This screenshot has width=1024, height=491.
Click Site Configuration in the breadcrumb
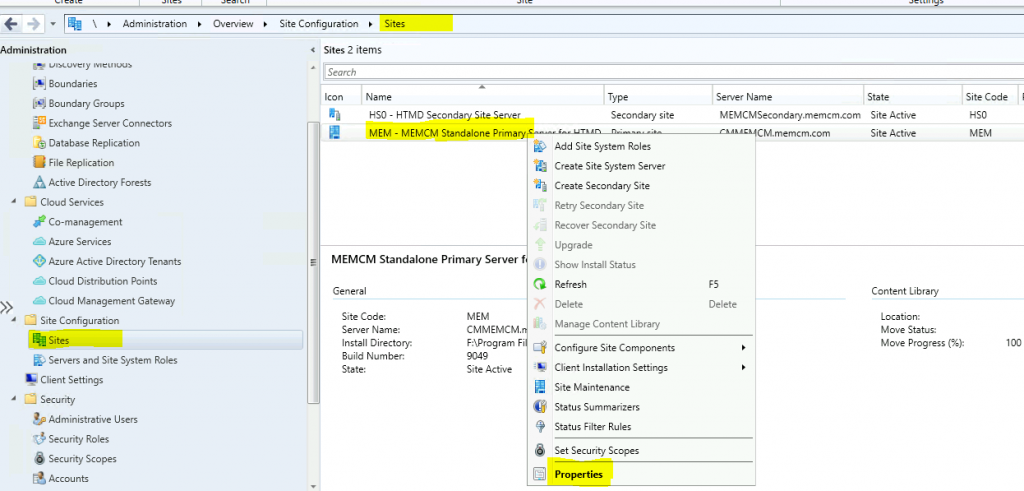319,24
